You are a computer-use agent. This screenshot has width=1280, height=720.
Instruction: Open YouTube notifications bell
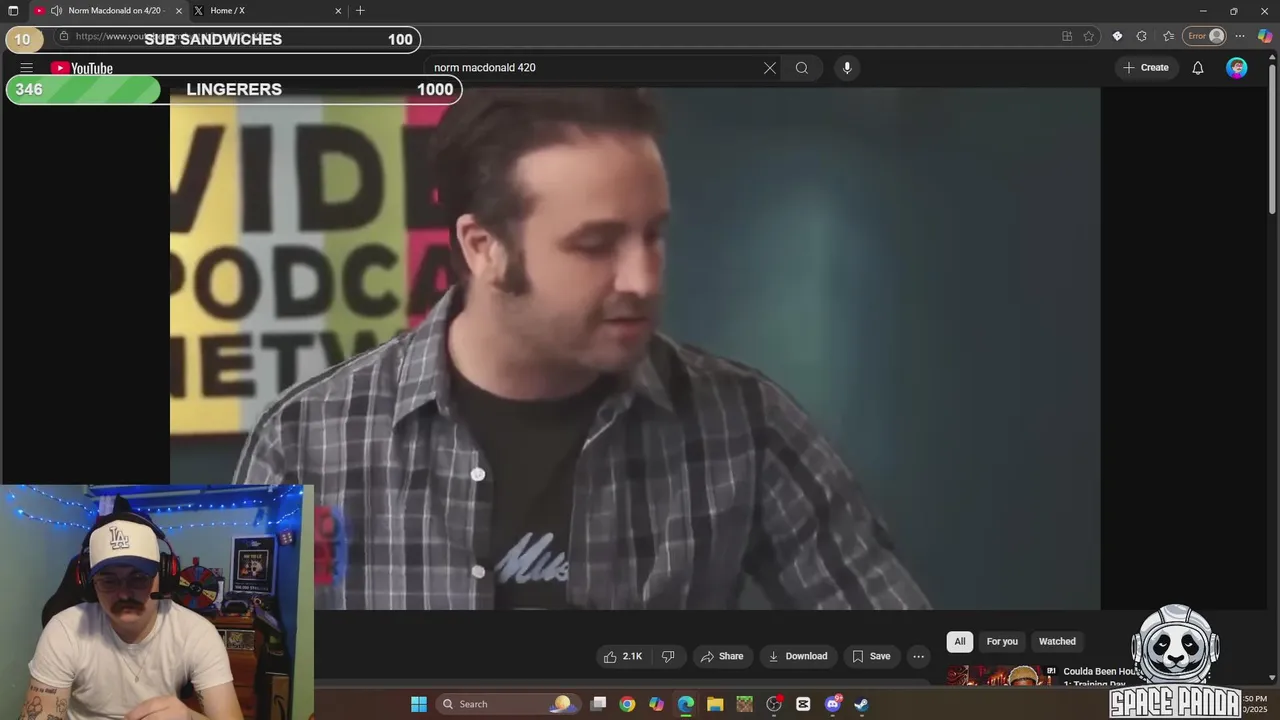[1197, 68]
